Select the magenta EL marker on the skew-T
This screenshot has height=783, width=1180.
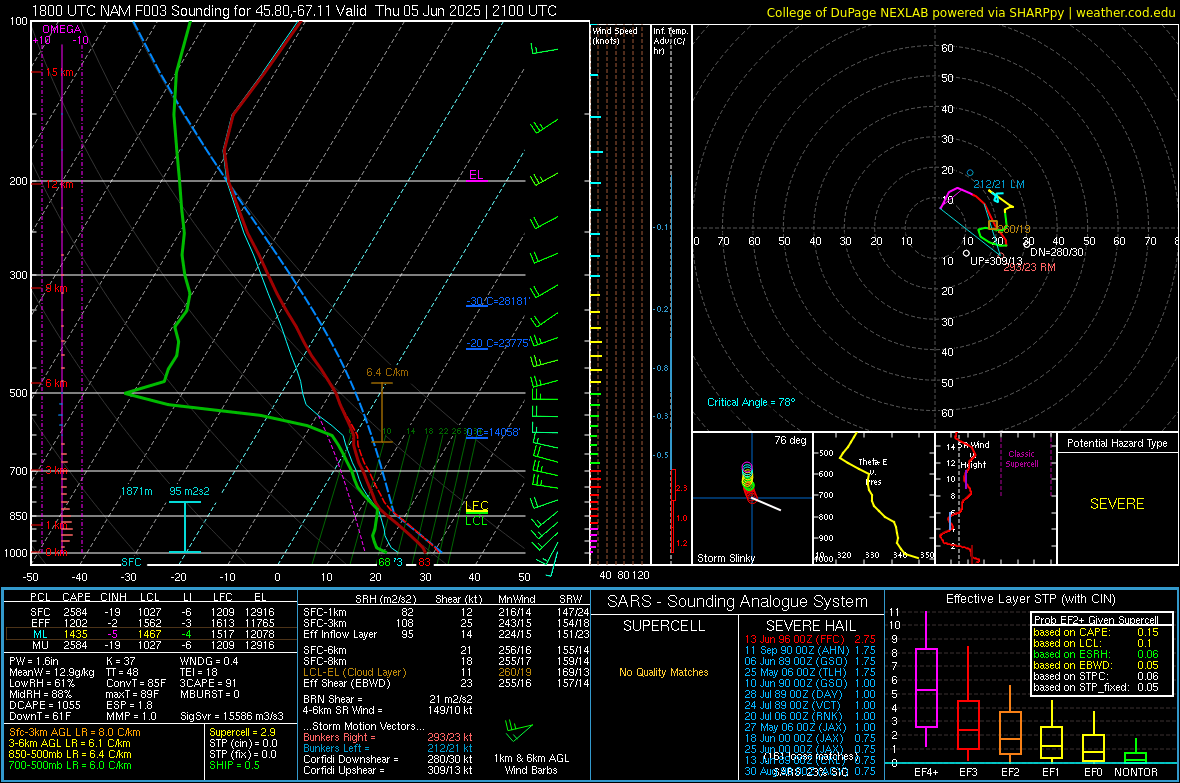tap(476, 175)
